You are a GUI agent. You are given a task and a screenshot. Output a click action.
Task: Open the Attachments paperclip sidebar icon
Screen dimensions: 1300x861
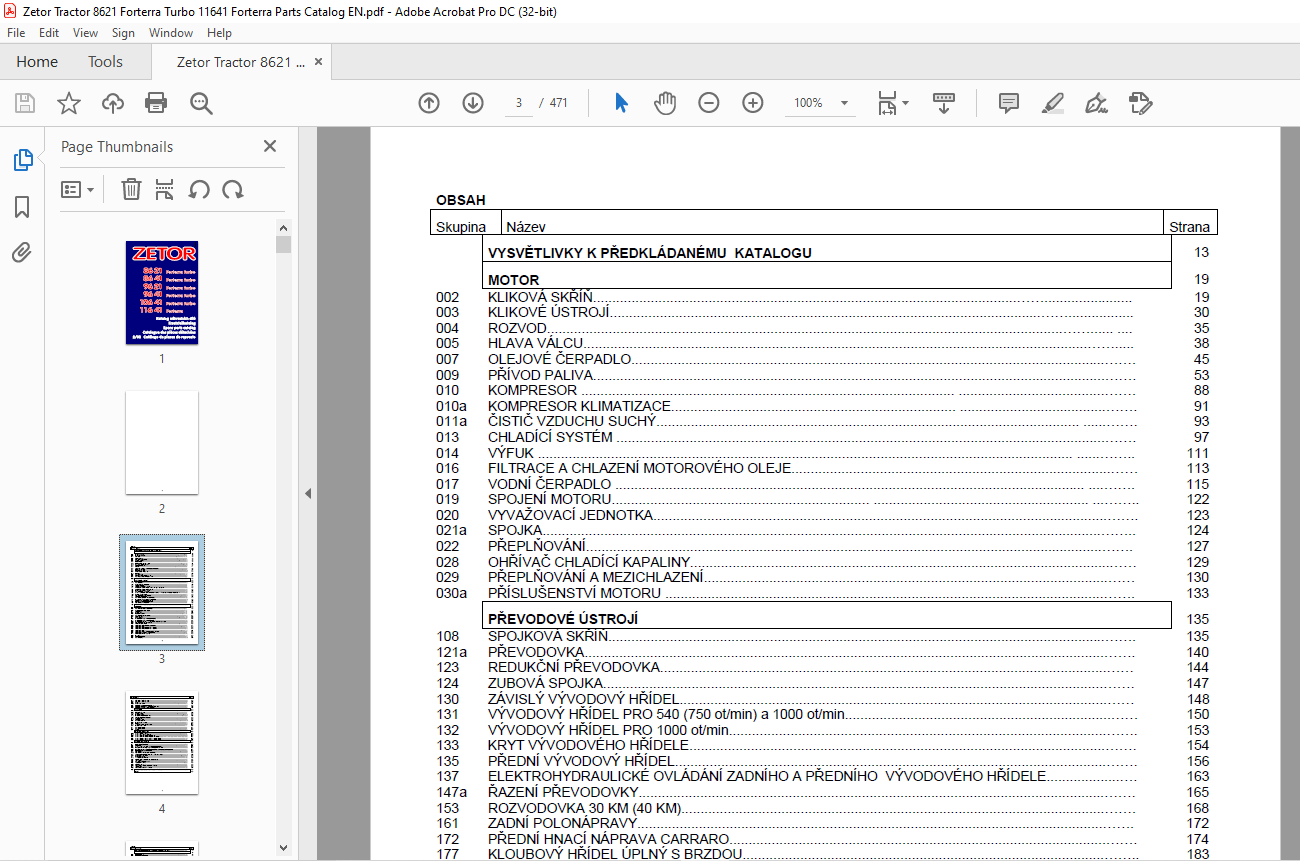[x=22, y=252]
